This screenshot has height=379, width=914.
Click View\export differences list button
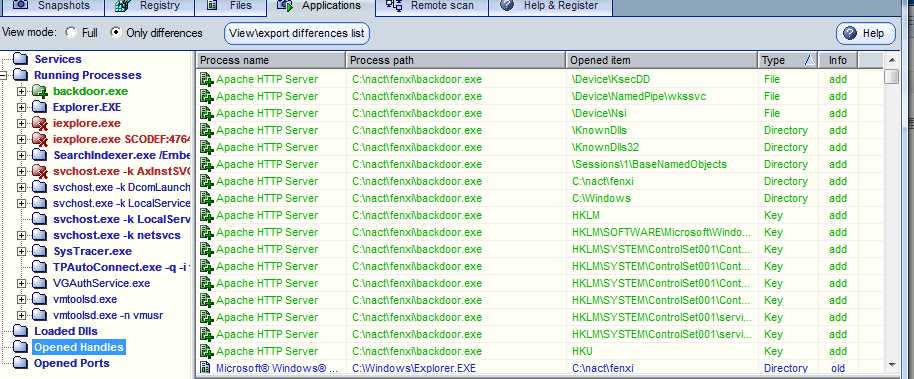pyautogui.click(x=297, y=33)
